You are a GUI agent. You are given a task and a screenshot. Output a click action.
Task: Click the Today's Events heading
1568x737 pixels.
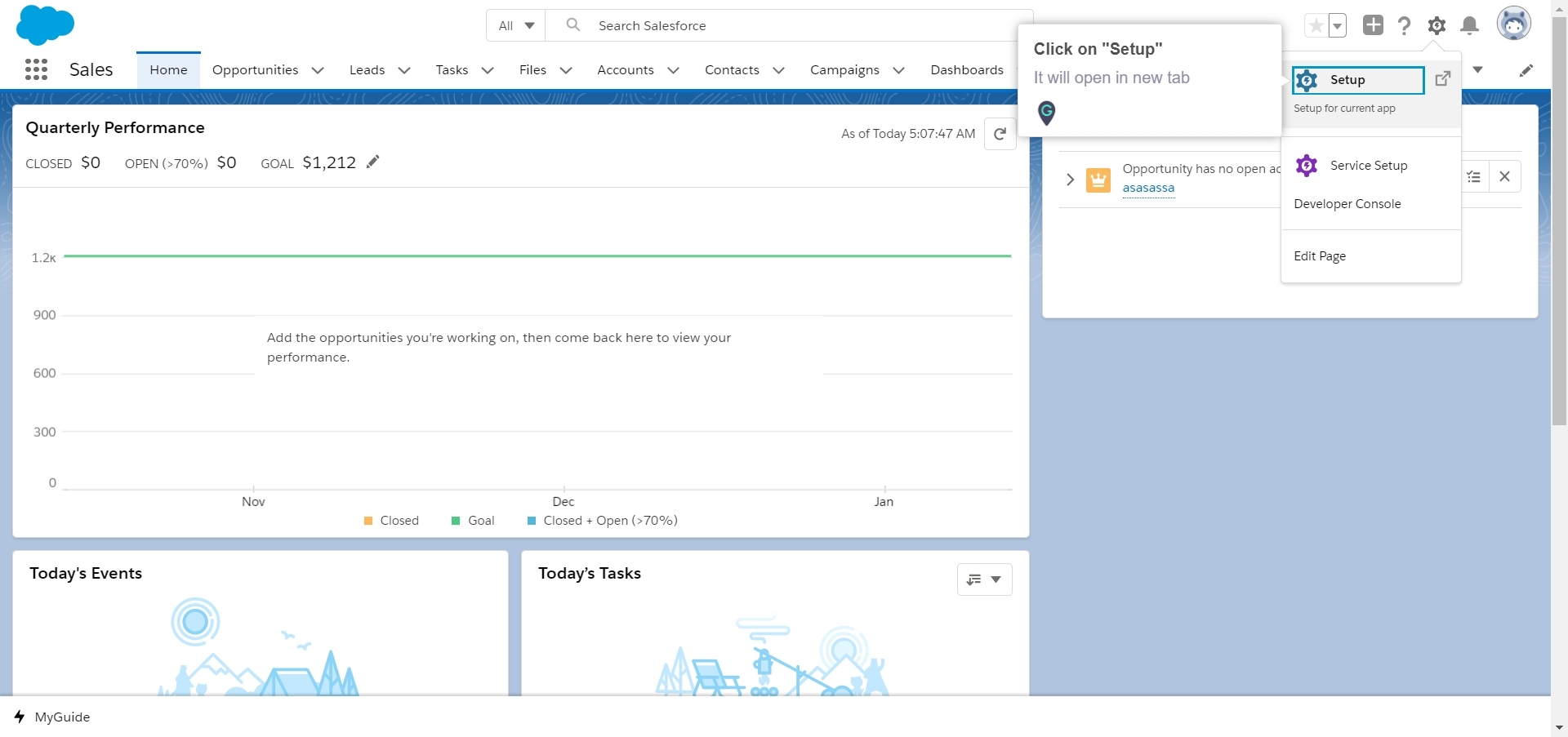[86, 573]
